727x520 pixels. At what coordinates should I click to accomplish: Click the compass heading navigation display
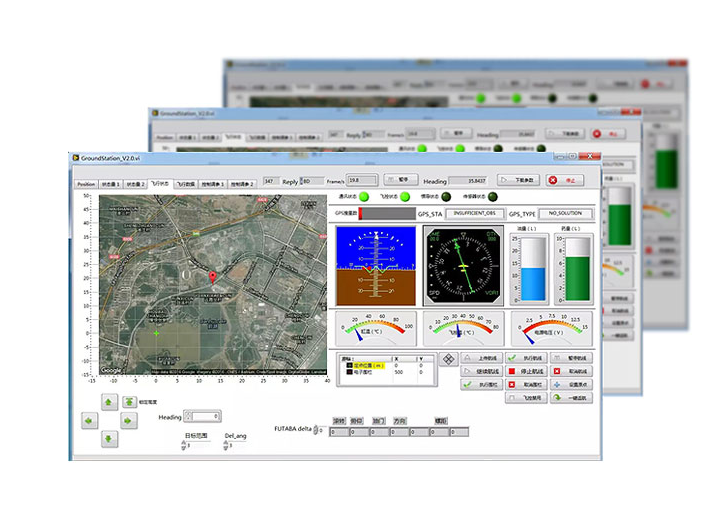pos(463,265)
